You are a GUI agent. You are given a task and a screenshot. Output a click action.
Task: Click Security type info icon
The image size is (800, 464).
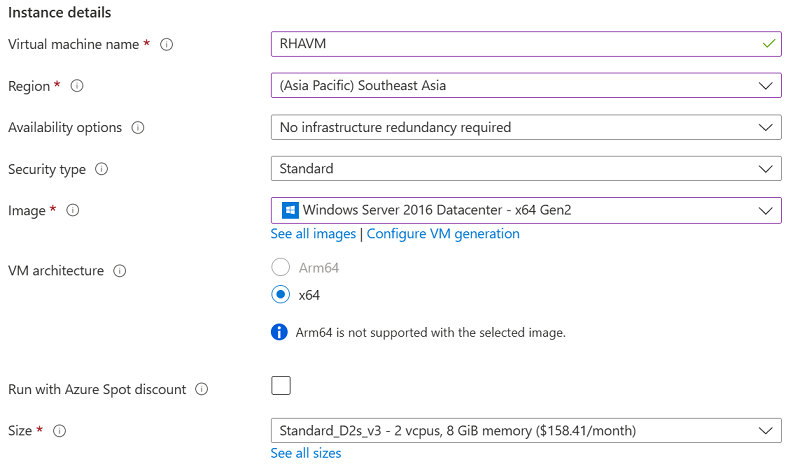(x=102, y=169)
